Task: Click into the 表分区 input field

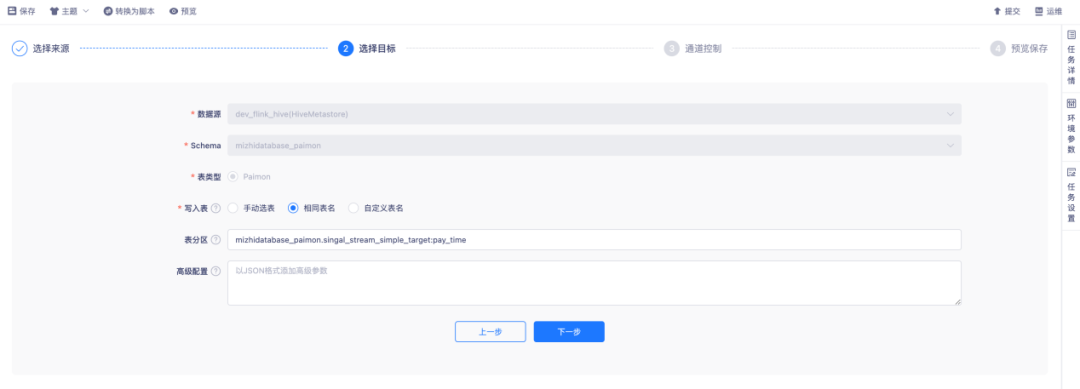Action: tap(594, 240)
